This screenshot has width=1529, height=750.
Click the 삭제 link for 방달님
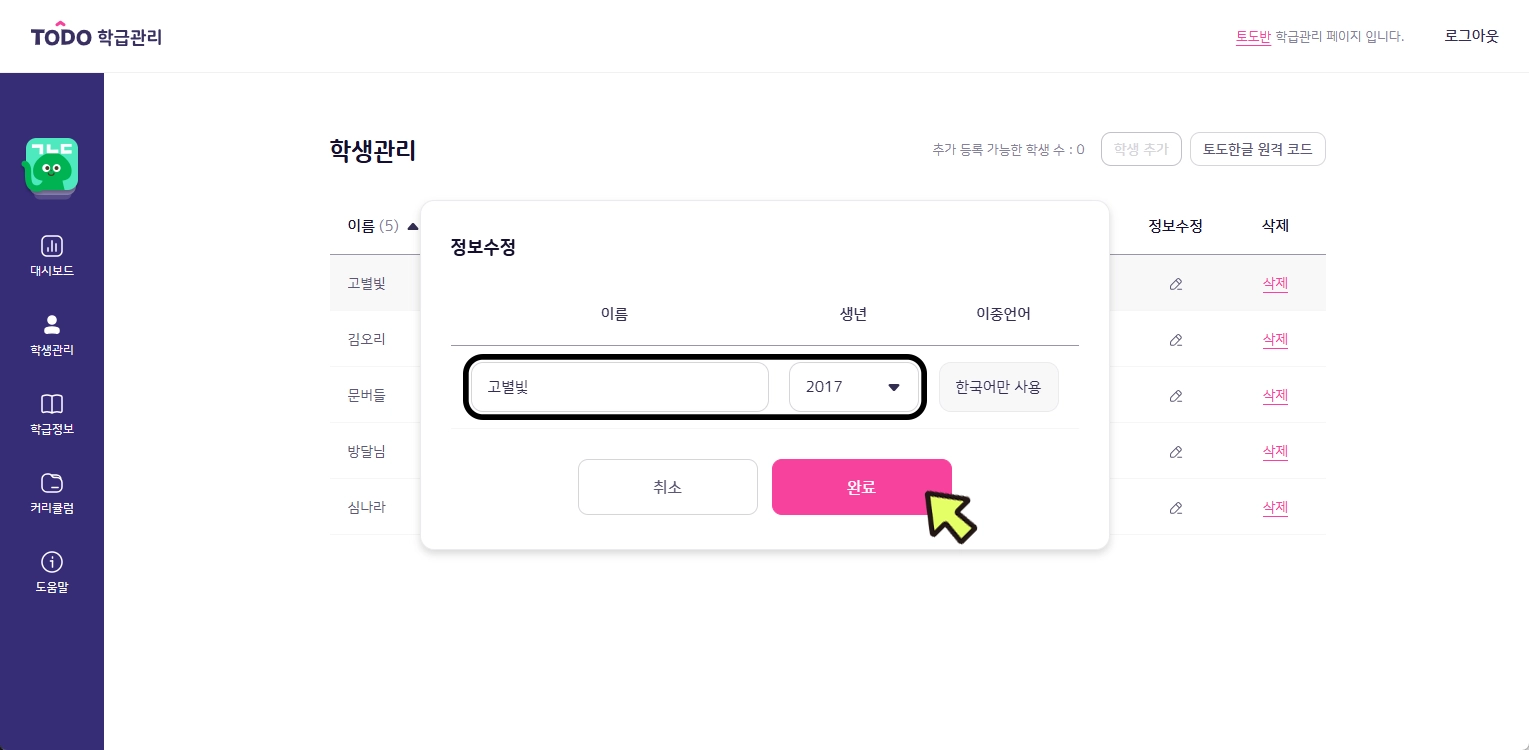[x=1275, y=452]
